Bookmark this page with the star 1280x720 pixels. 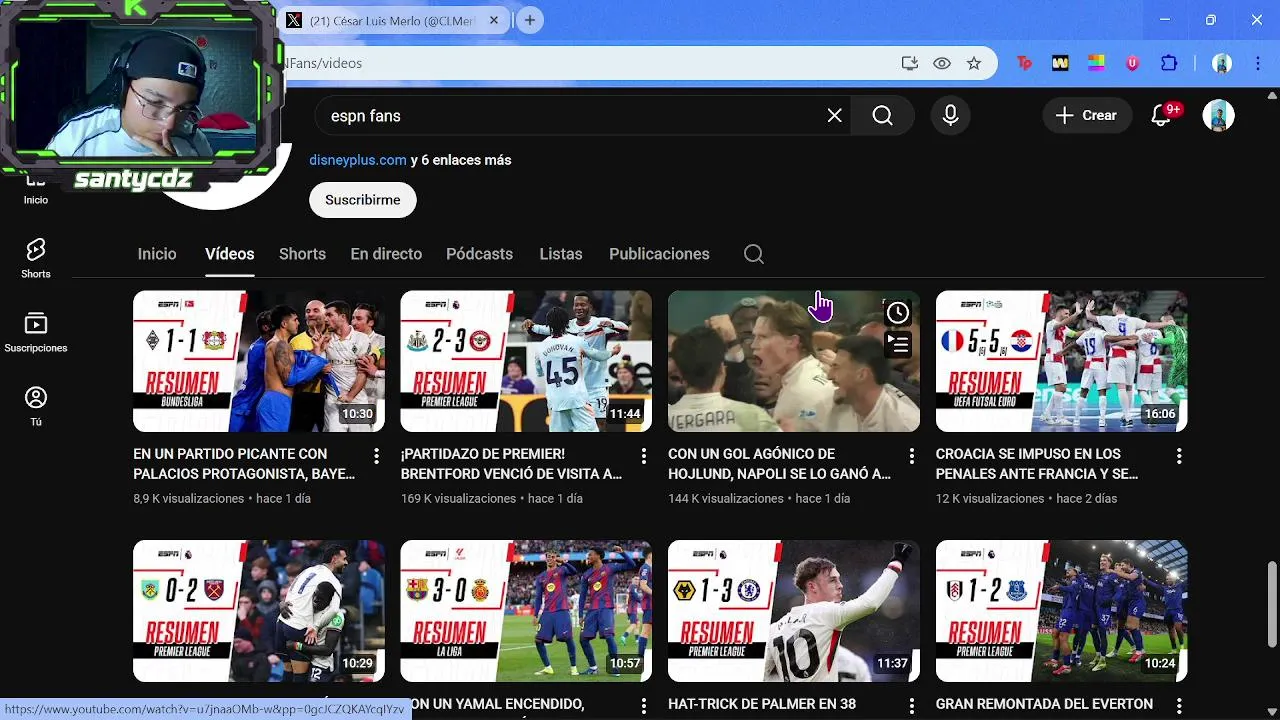point(974,63)
